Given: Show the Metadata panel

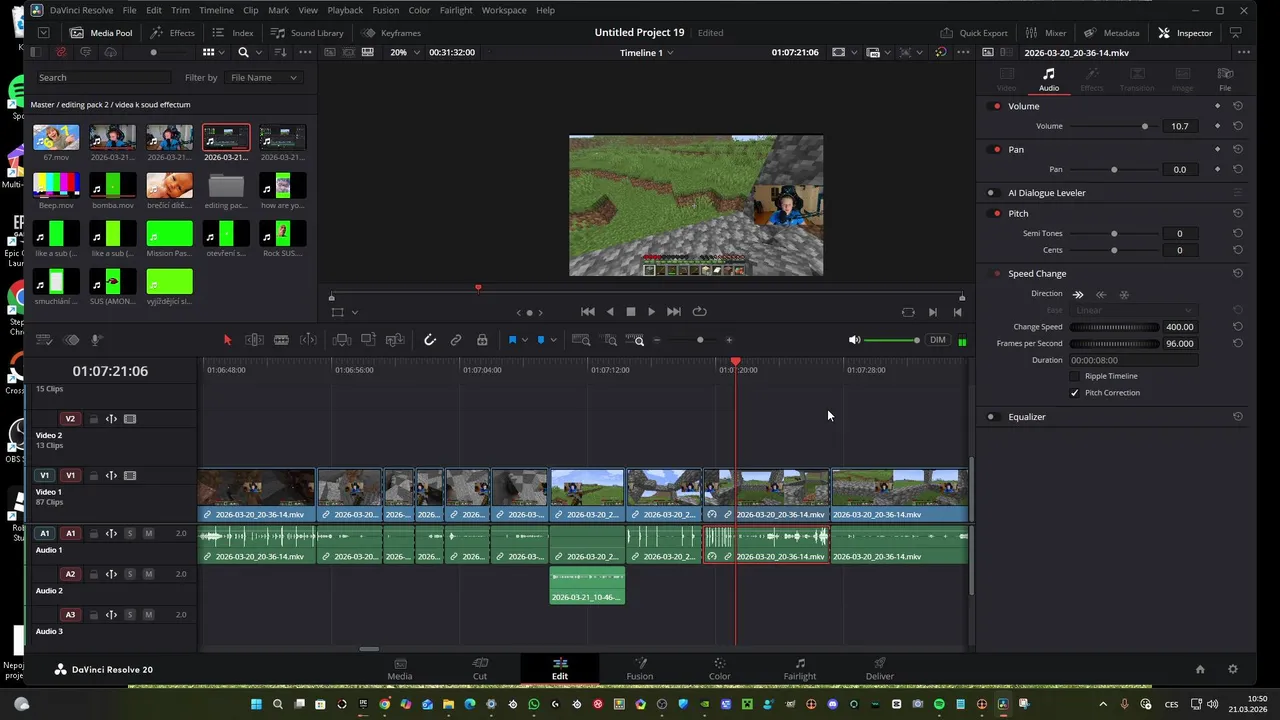Looking at the screenshot, I should coord(1112,33).
